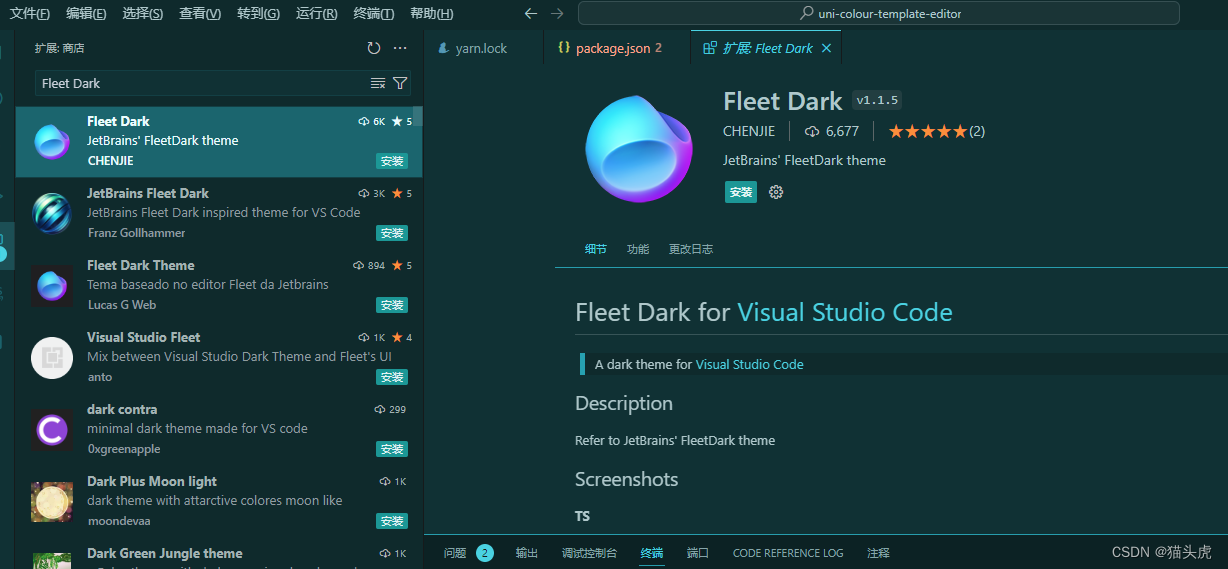This screenshot has width=1228, height=569.
Task: Install the Fleet Dark Theme by Lucas G Web
Action: tap(392, 305)
